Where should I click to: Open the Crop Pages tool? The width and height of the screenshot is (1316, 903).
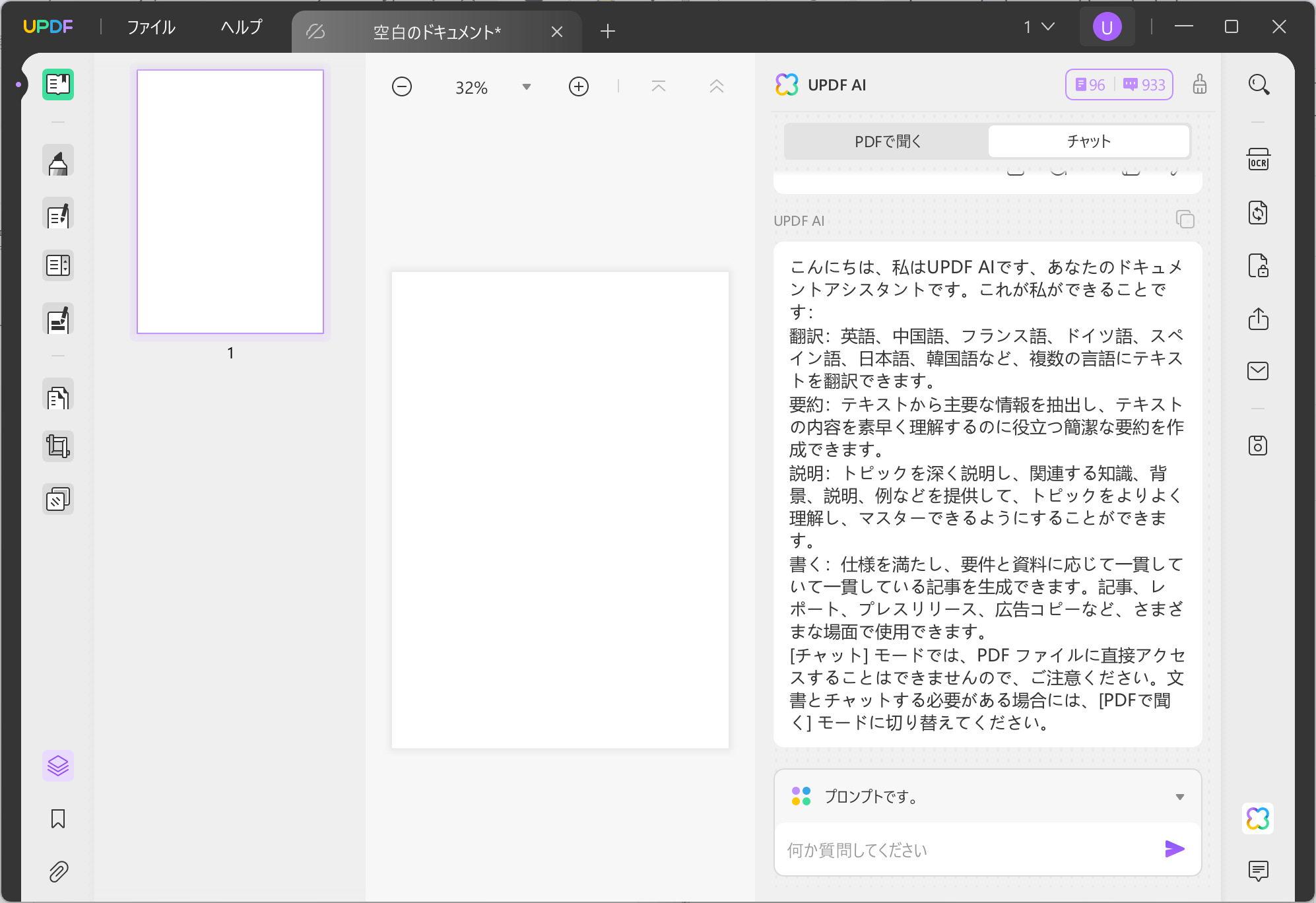pyautogui.click(x=58, y=447)
